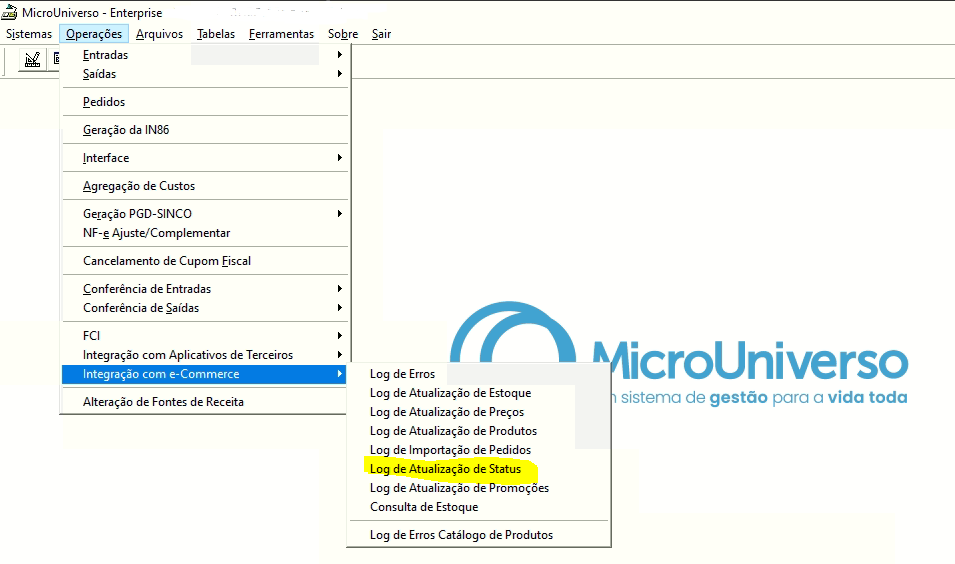Expand the Saídas submenu arrow
The width and height of the screenshot is (955, 564).
click(x=339, y=74)
